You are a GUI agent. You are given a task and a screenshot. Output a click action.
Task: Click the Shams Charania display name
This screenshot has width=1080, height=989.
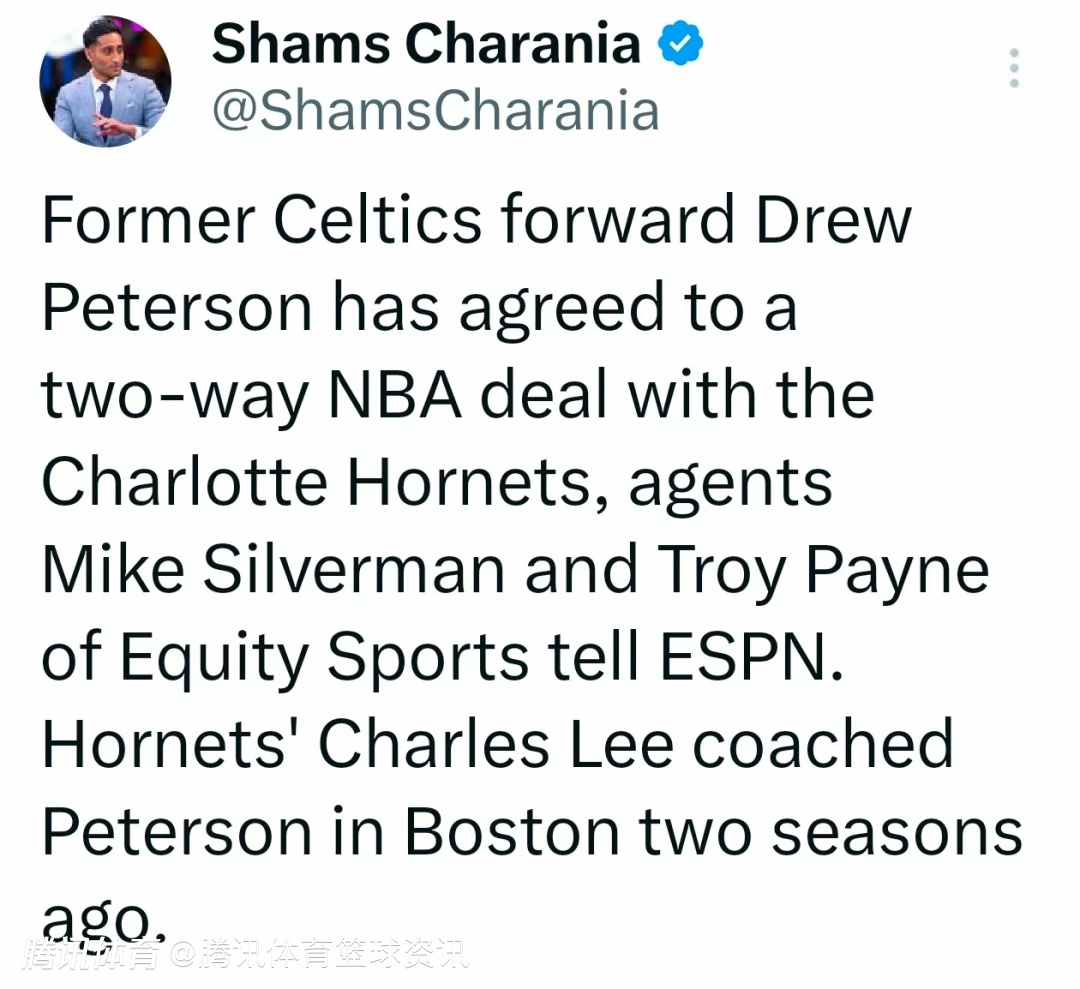(426, 43)
